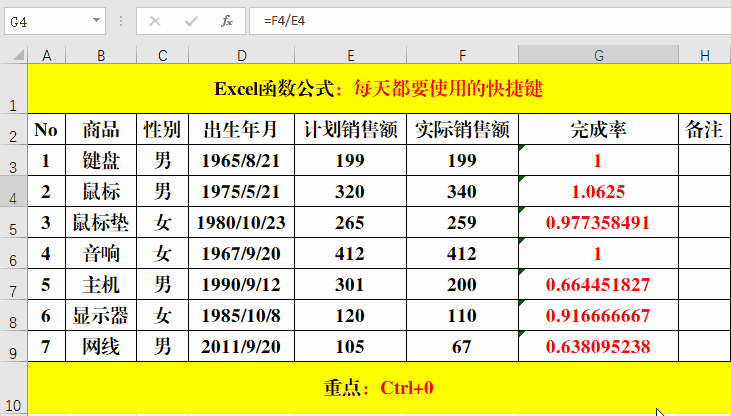Select the date cell '2011/9/20'
This screenshot has width=731, height=416.
pyautogui.click(x=241, y=346)
